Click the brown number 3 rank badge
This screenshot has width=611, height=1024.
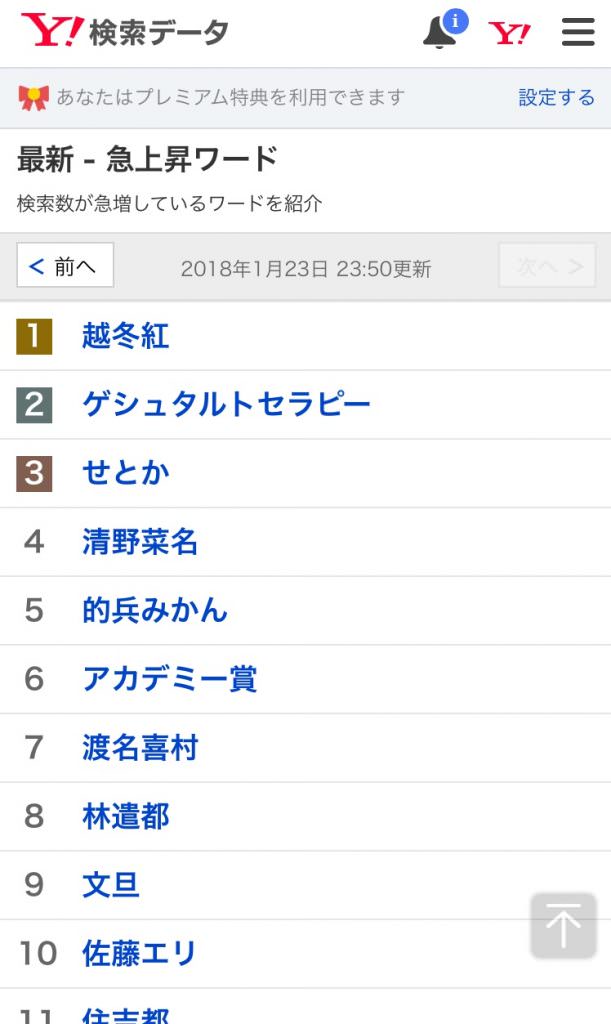click(34, 473)
